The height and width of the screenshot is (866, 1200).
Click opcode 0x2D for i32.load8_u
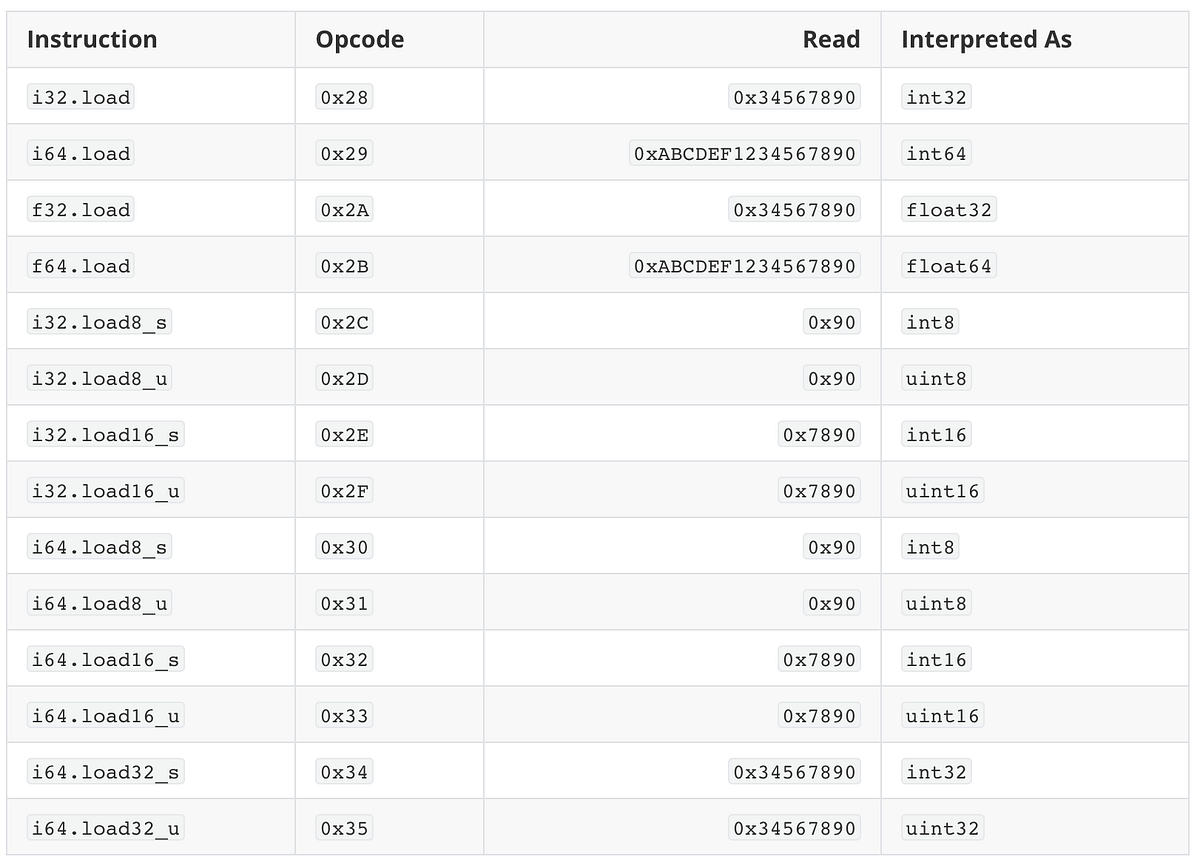[344, 378]
